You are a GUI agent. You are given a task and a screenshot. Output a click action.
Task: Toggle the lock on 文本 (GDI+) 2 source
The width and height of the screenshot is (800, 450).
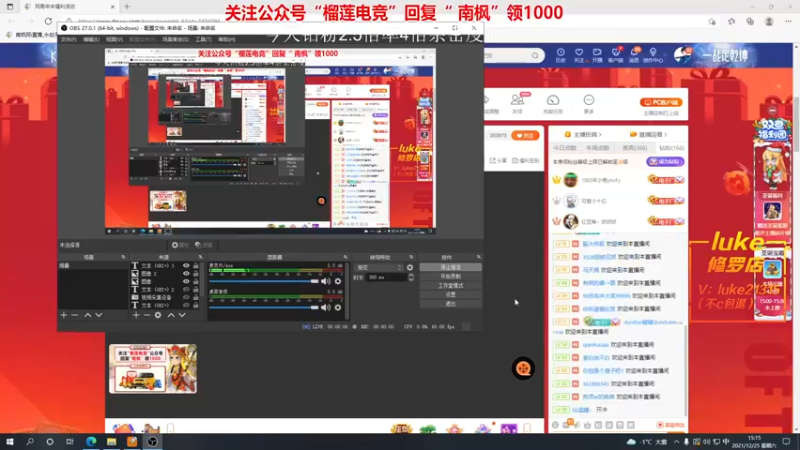(x=195, y=289)
